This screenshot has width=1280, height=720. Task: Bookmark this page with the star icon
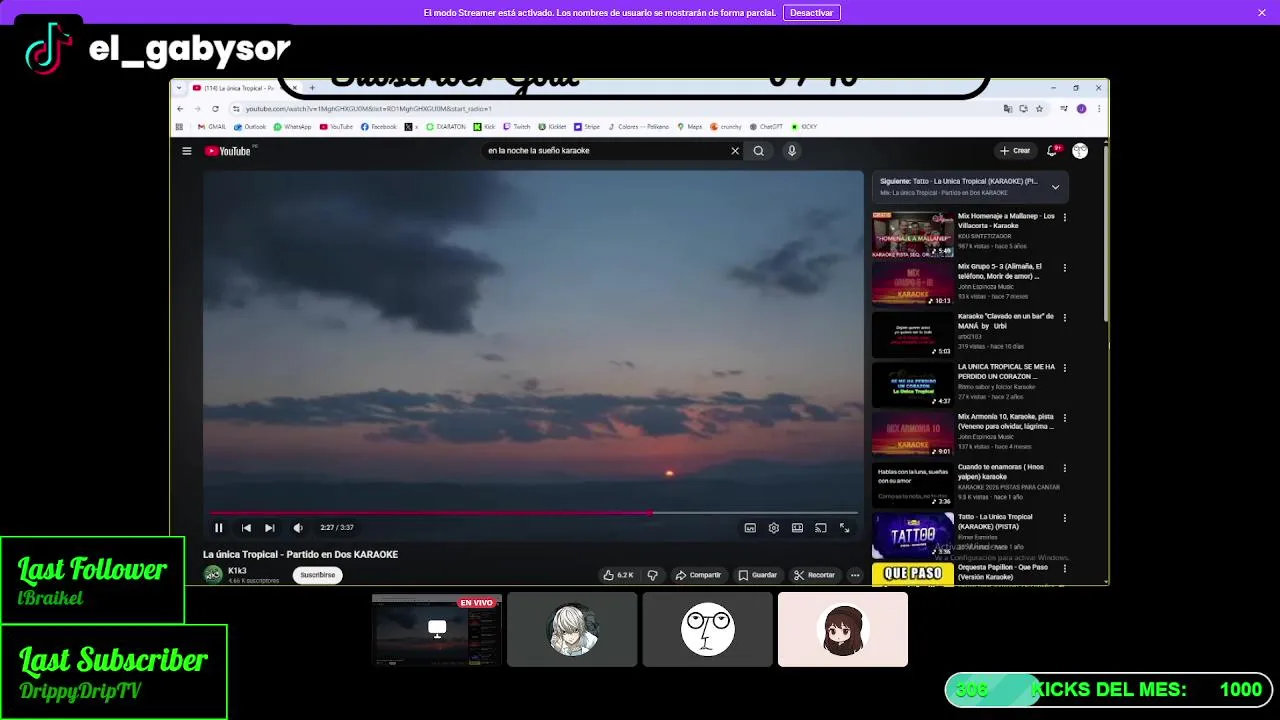pos(1039,108)
